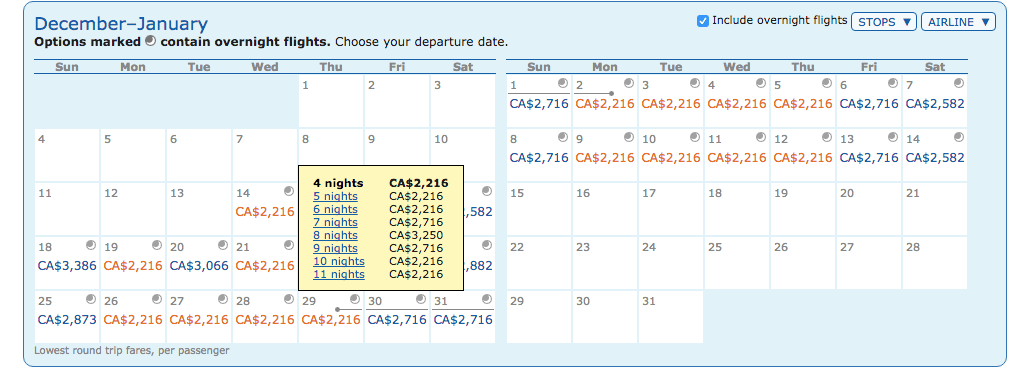Open the STOPS dropdown filter

(x=884, y=22)
